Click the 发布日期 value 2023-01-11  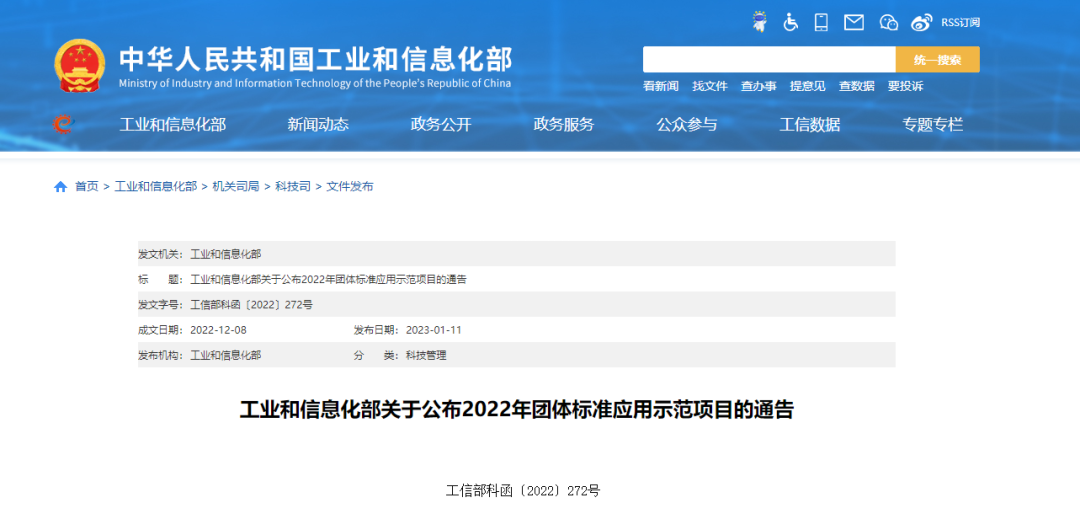[x=434, y=330]
